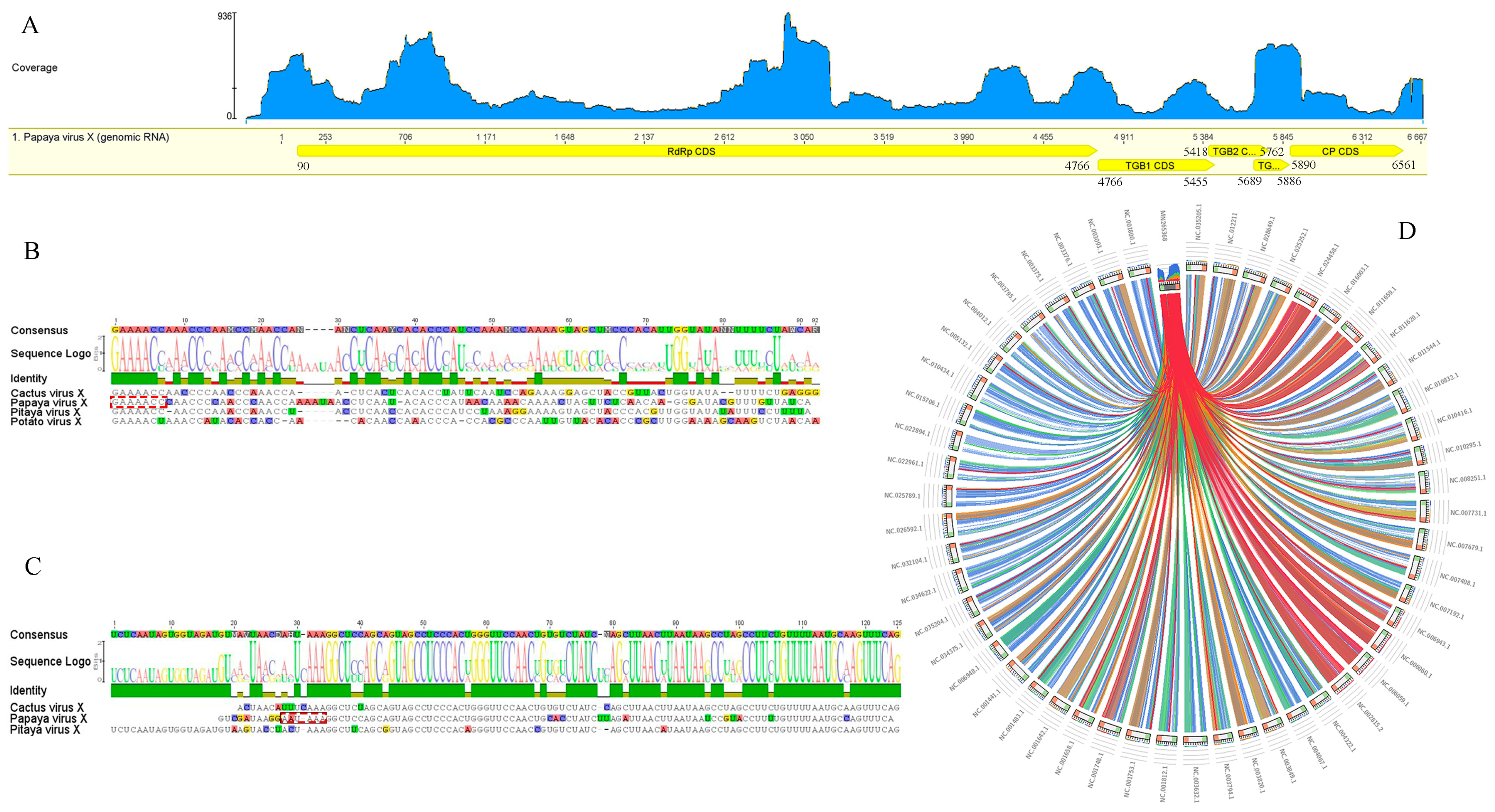This screenshot has height=812, width=1495.
Task: Click the NC.007731.1 label on circular plot
Action: 1468,513
